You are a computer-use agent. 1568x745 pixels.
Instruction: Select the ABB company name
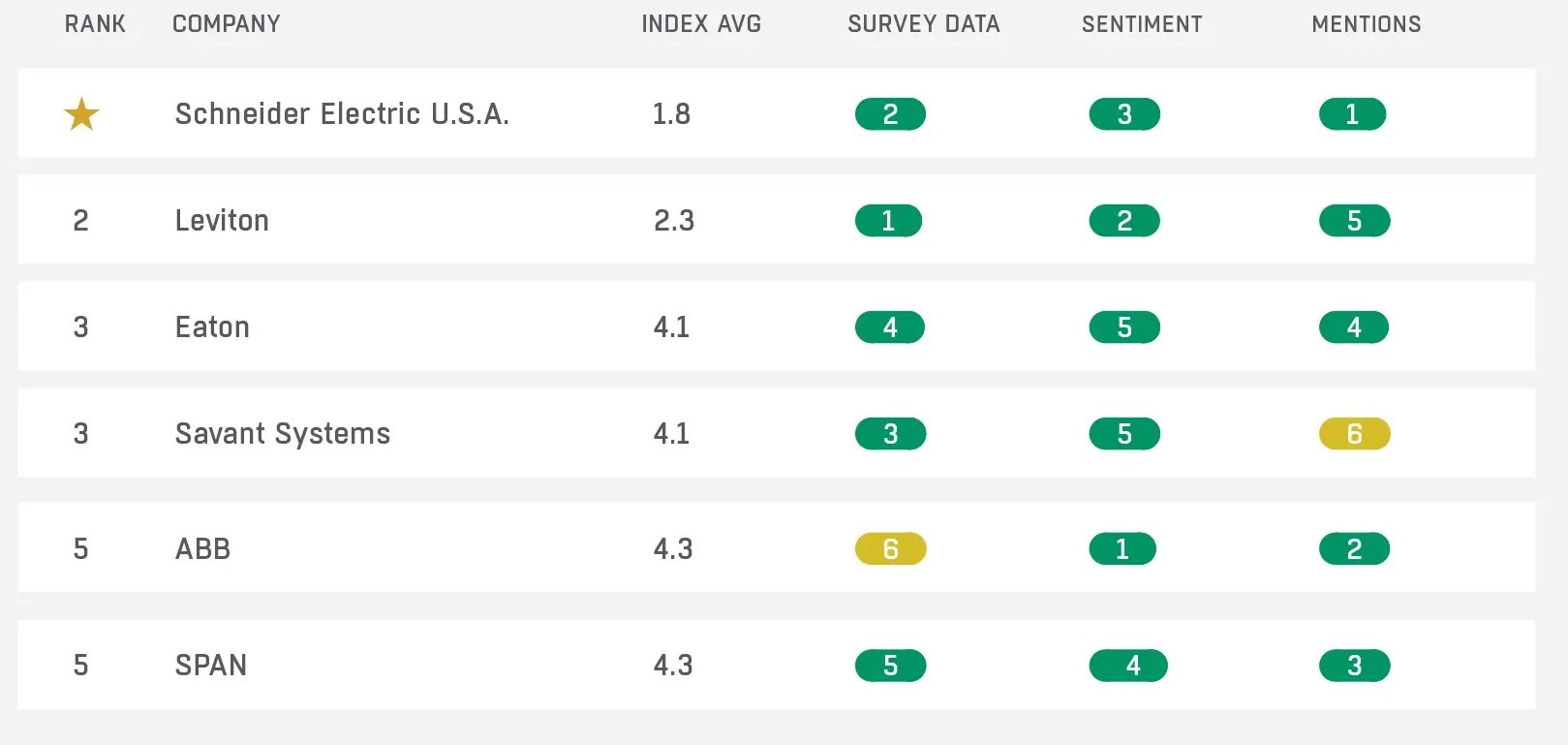pos(202,549)
